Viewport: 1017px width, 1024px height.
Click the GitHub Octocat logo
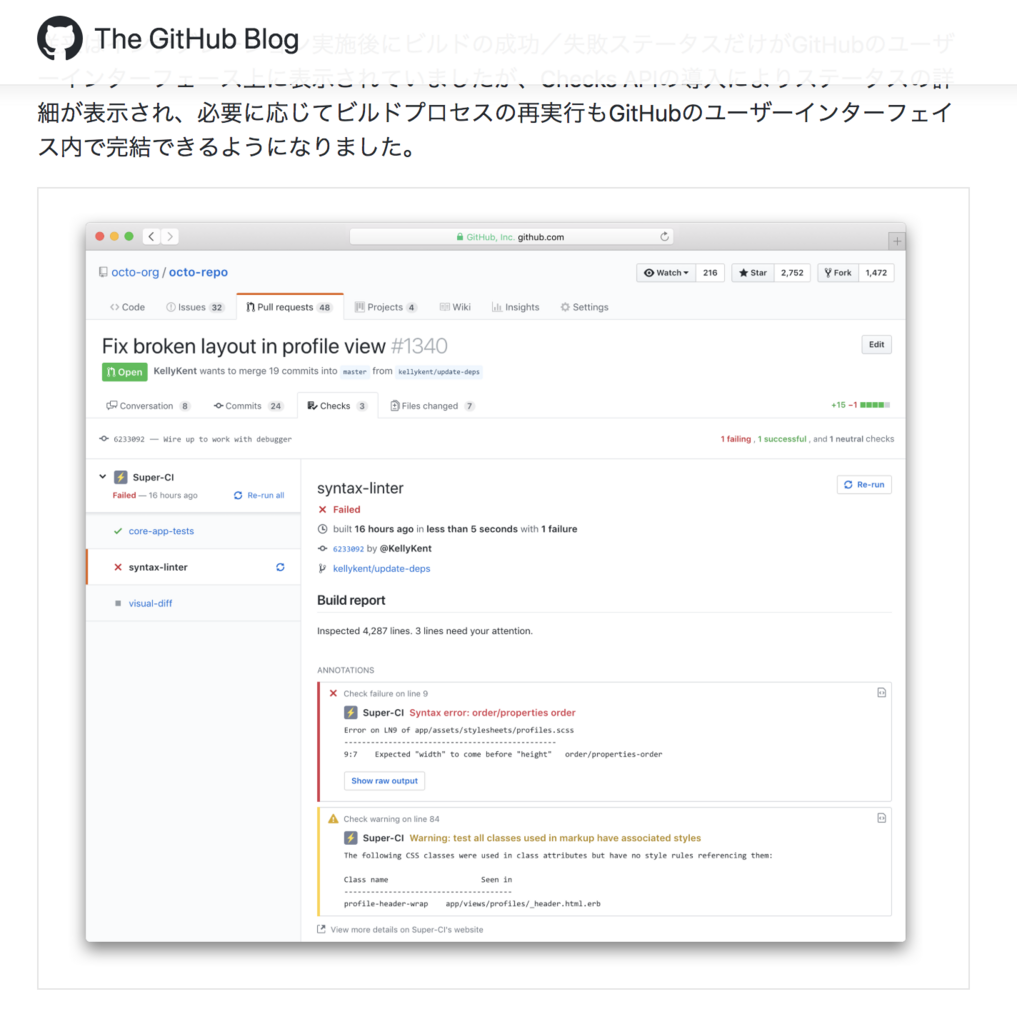click(x=59, y=38)
